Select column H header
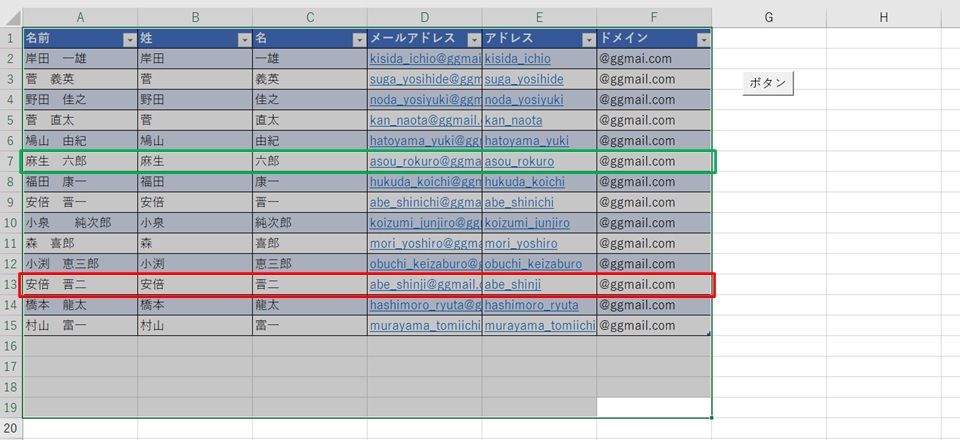The image size is (960, 440). (x=884, y=18)
